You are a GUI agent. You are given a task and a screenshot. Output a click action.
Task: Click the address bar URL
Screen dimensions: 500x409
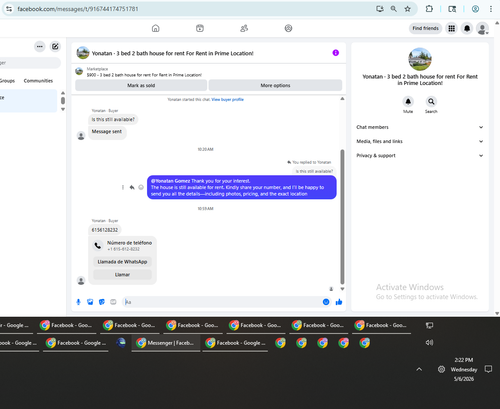point(78,9)
